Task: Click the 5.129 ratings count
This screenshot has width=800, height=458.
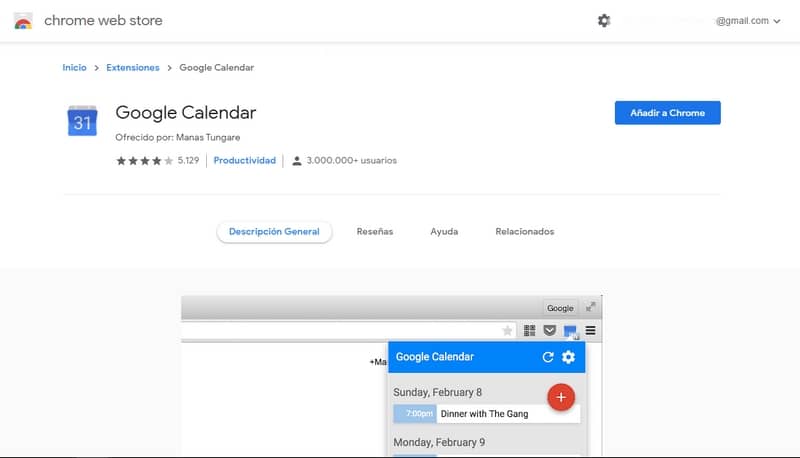Action: tap(188, 160)
